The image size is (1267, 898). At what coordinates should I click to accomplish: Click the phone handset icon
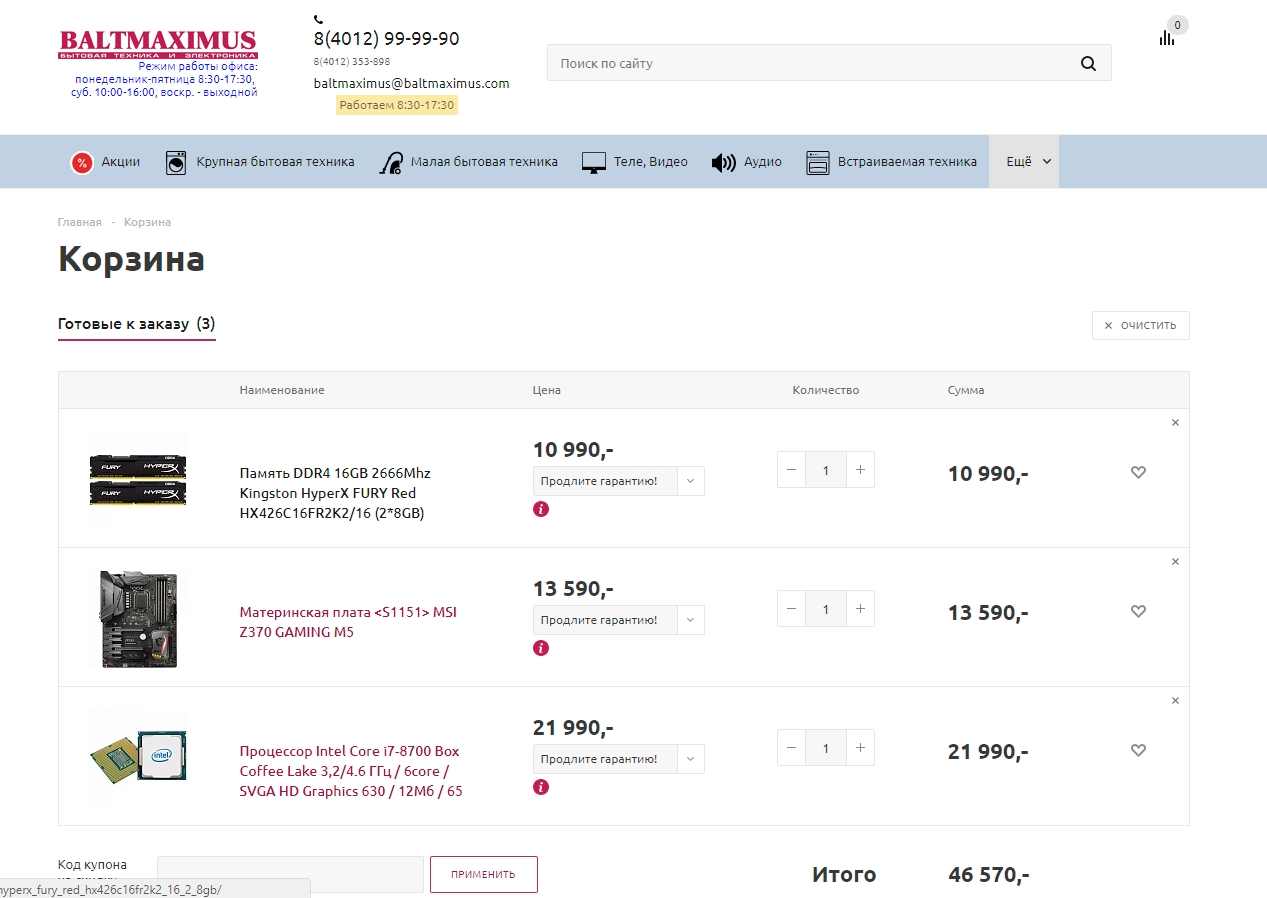318,19
